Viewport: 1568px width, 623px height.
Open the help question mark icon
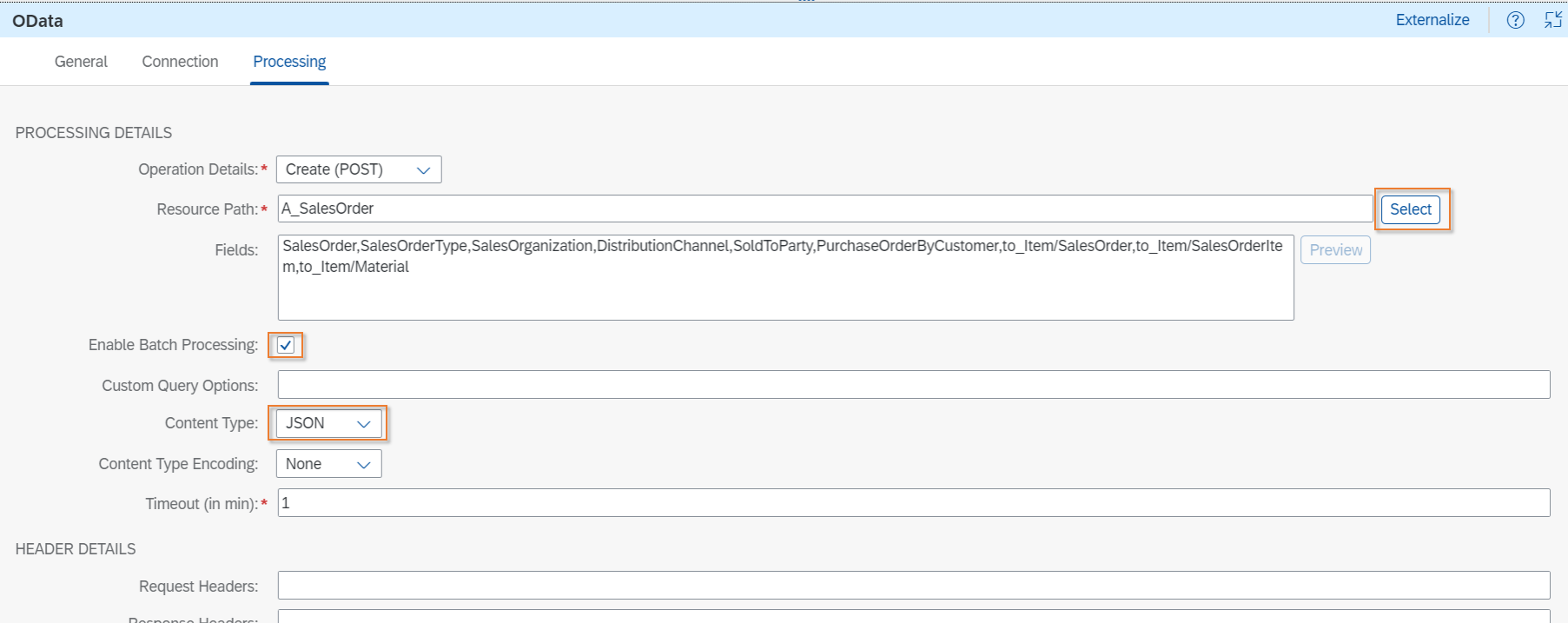[x=1515, y=20]
